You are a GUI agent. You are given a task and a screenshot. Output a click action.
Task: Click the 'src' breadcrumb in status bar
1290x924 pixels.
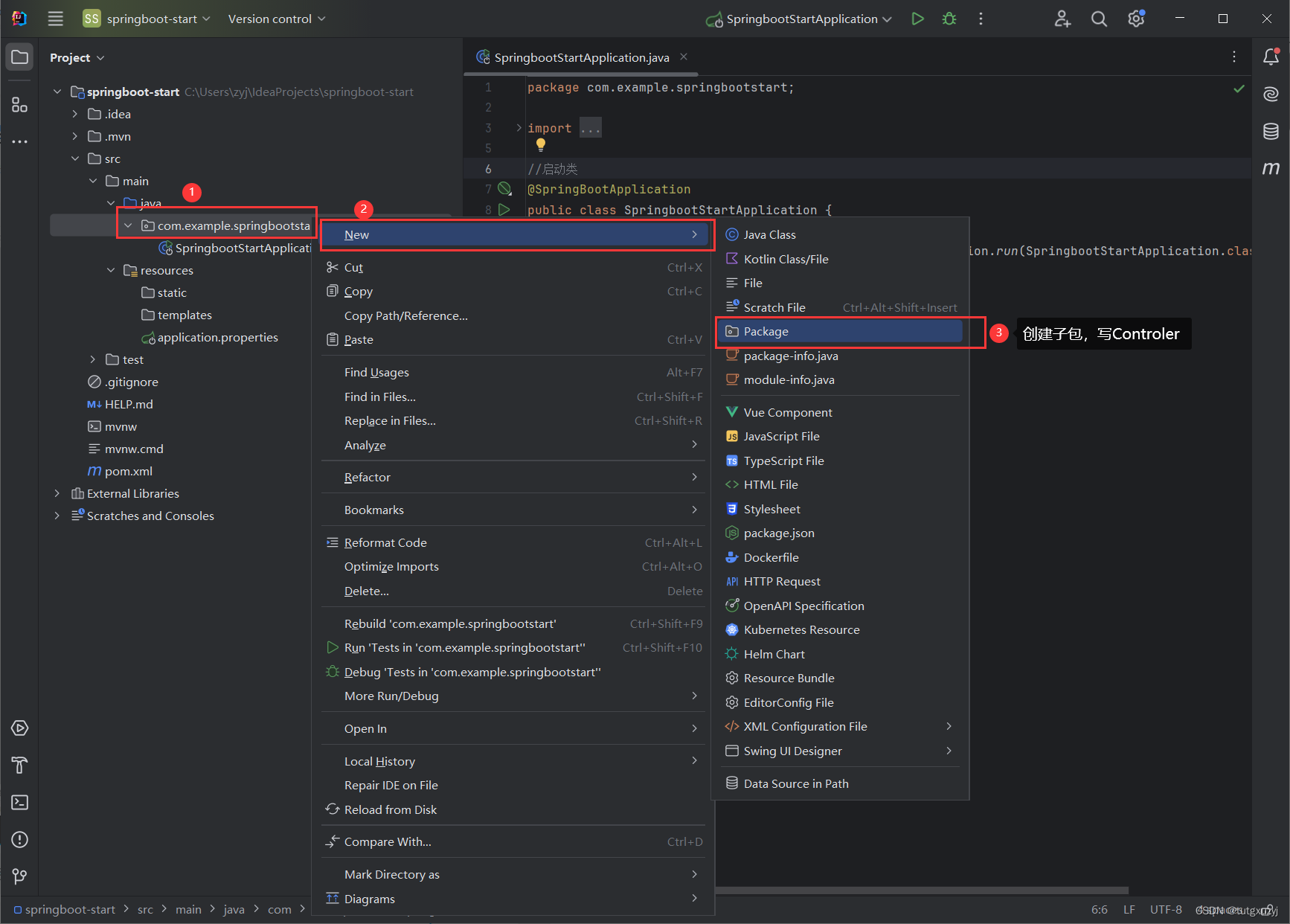pyautogui.click(x=145, y=909)
